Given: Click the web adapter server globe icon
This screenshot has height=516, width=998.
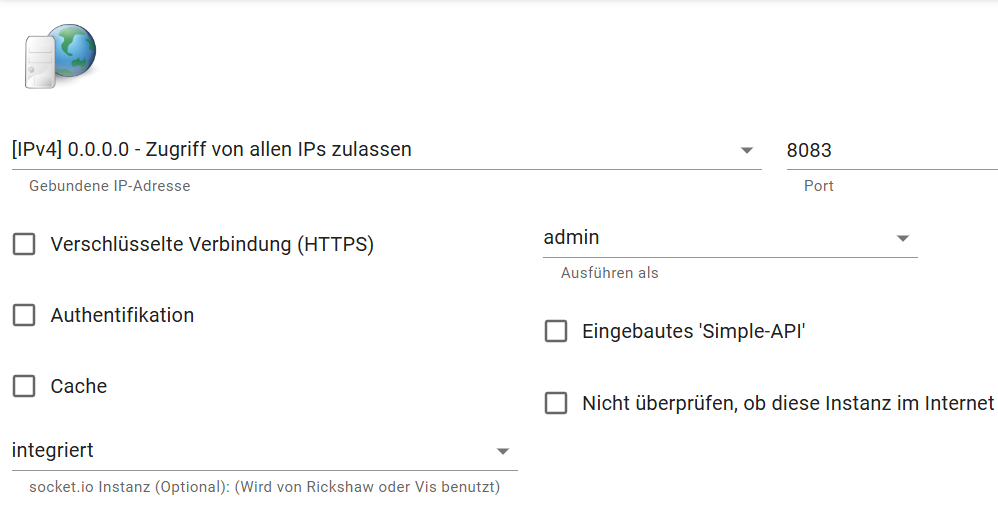Looking at the screenshot, I should coord(60,56).
